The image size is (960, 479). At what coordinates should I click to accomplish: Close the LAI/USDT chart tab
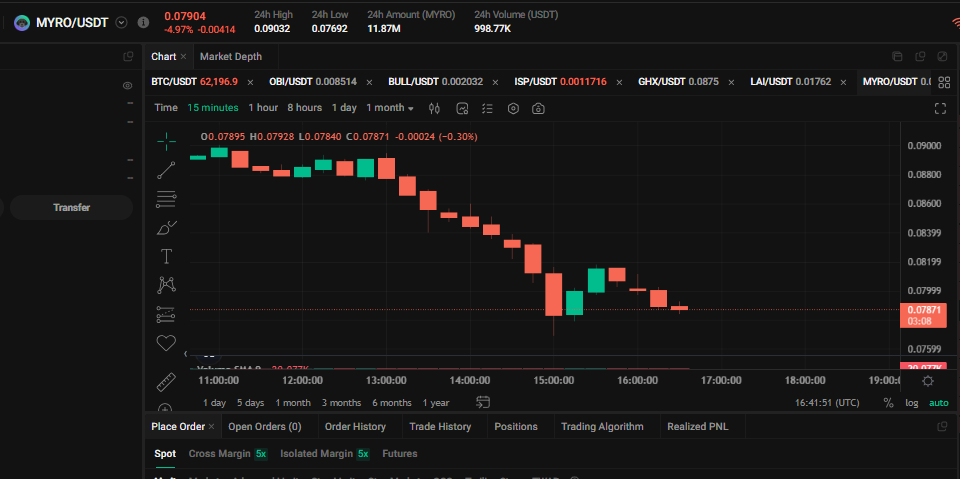point(844,82)
